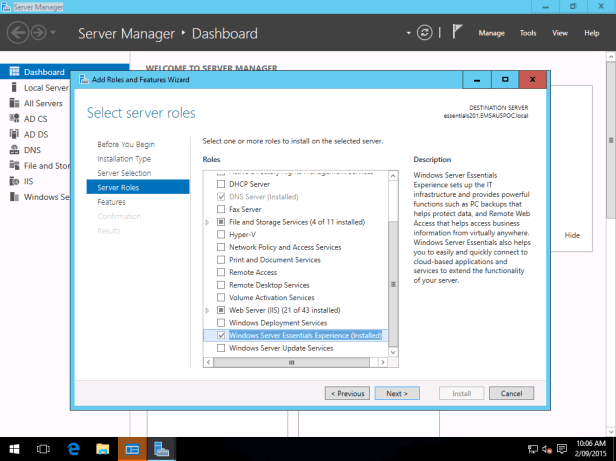
Task: Click the roles list scrollbar down arrow
Action: pyautogui.click(x=392, y=350)
